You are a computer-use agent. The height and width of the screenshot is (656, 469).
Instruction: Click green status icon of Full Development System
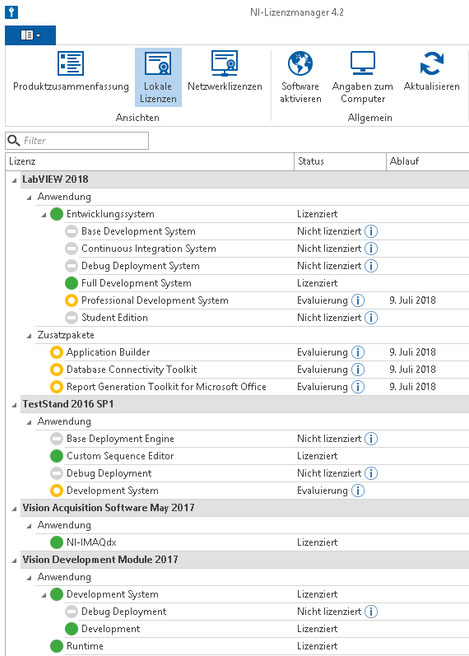(x=72, y=283)
